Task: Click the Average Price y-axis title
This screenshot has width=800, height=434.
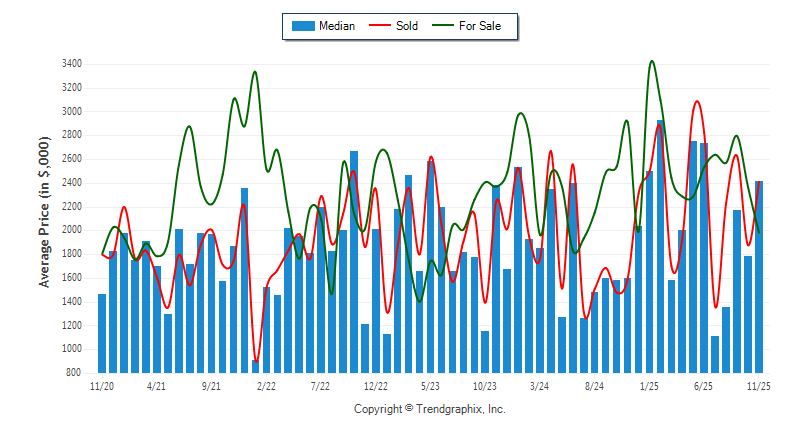Action: point(45,217)
